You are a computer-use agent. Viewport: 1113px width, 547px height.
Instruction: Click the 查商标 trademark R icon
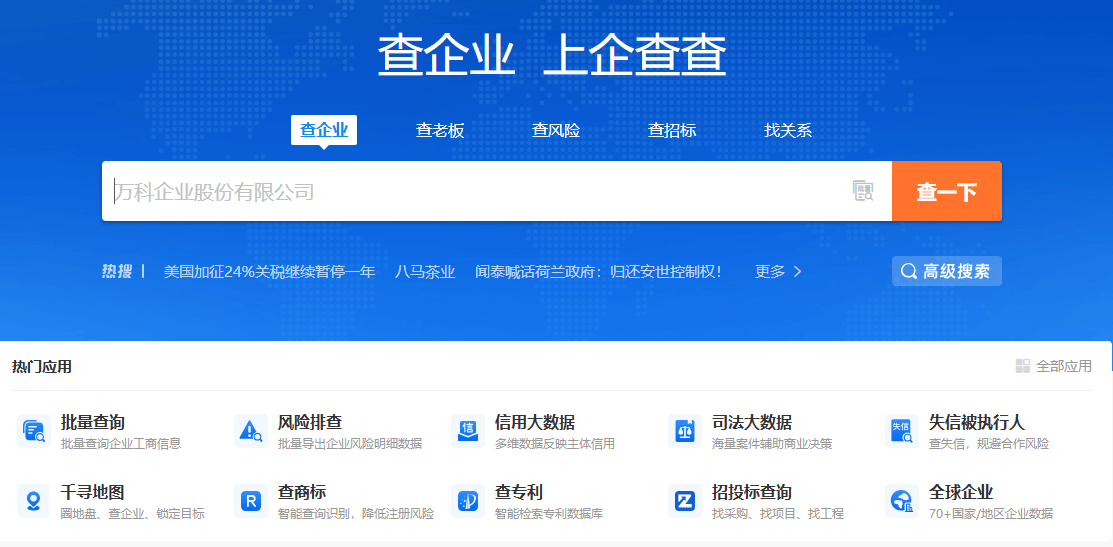click(x=250, y=501)
